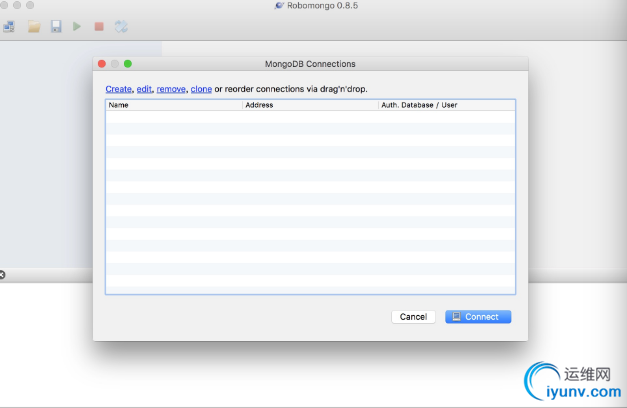The image size is (627, 408).
Task: Zoom dialog with the green window button
Action: 128,64
